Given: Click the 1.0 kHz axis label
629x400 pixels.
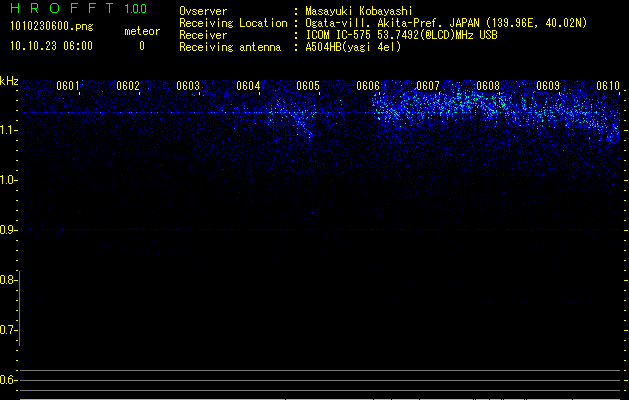Looking at the screenshot, I should [x=7, y=180].
